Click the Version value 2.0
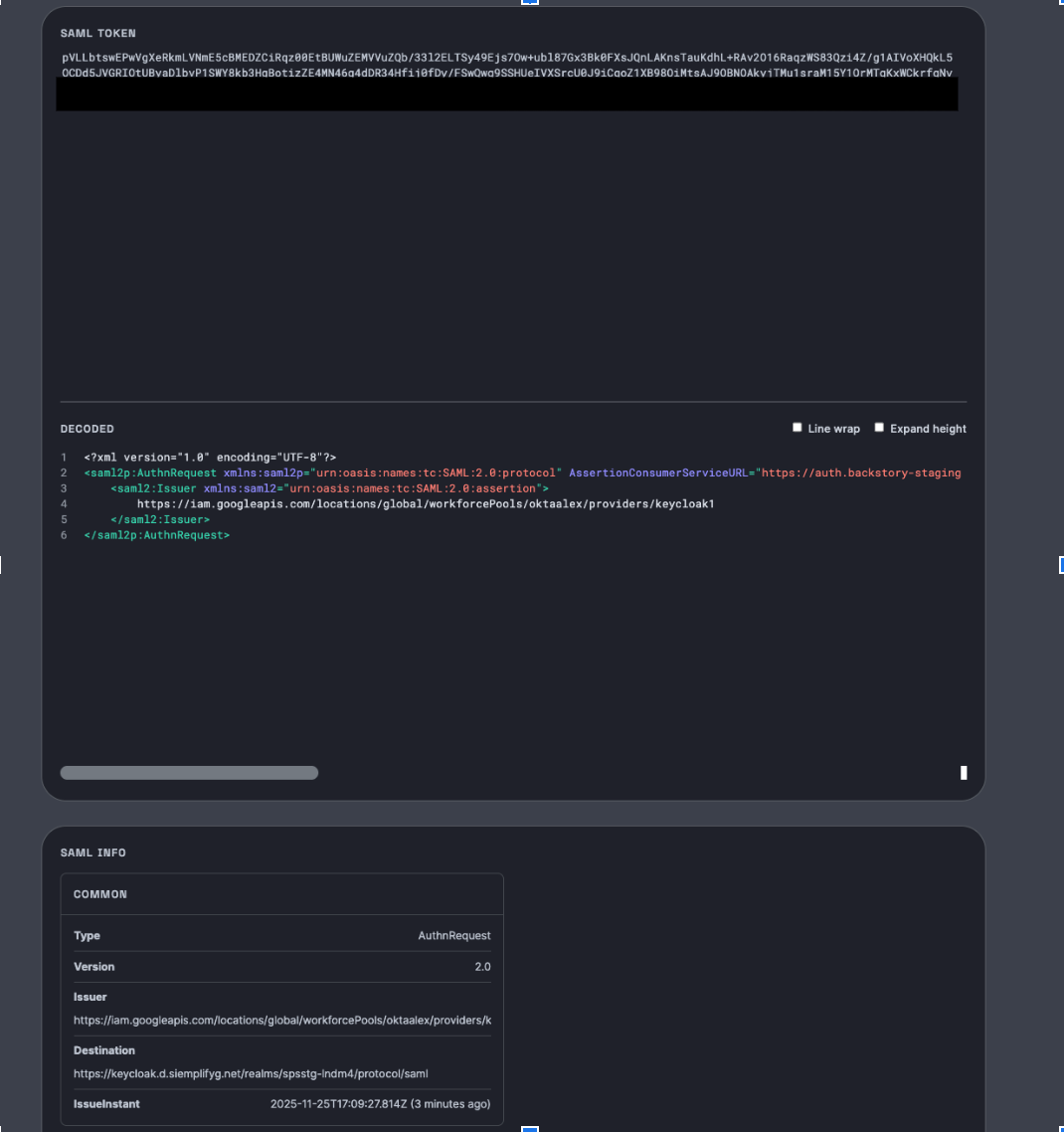 [481, 967]
